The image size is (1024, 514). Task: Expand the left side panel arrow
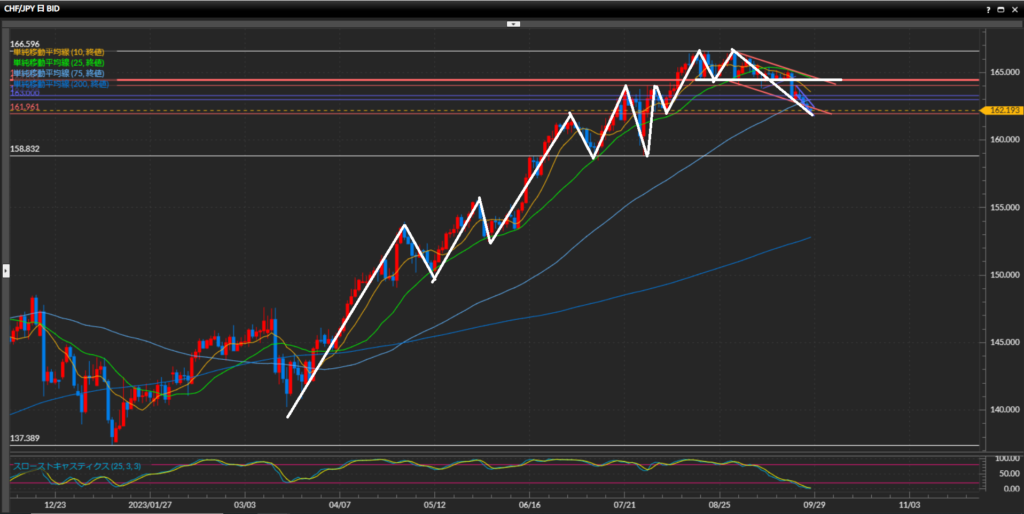click(4, 270)
